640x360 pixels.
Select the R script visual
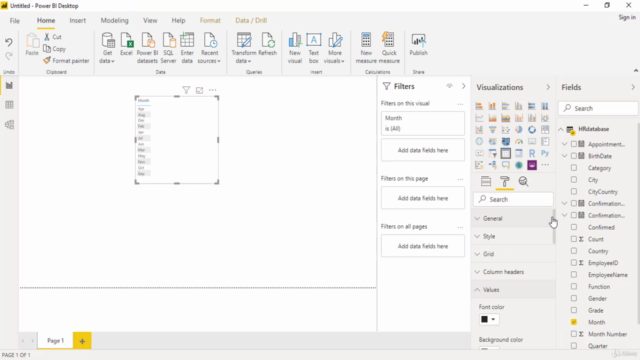531,153
